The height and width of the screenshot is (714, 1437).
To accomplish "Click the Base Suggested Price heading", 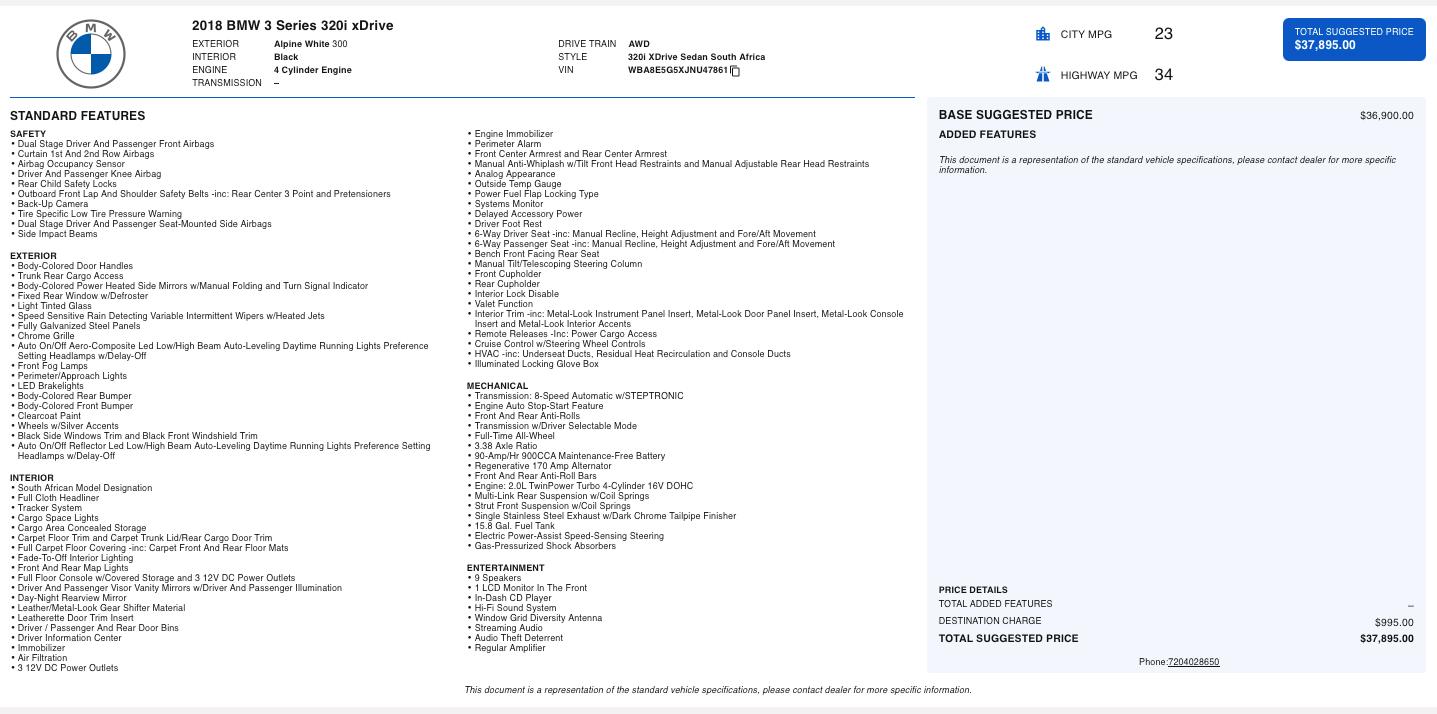I will click(x=1015, y=115).
